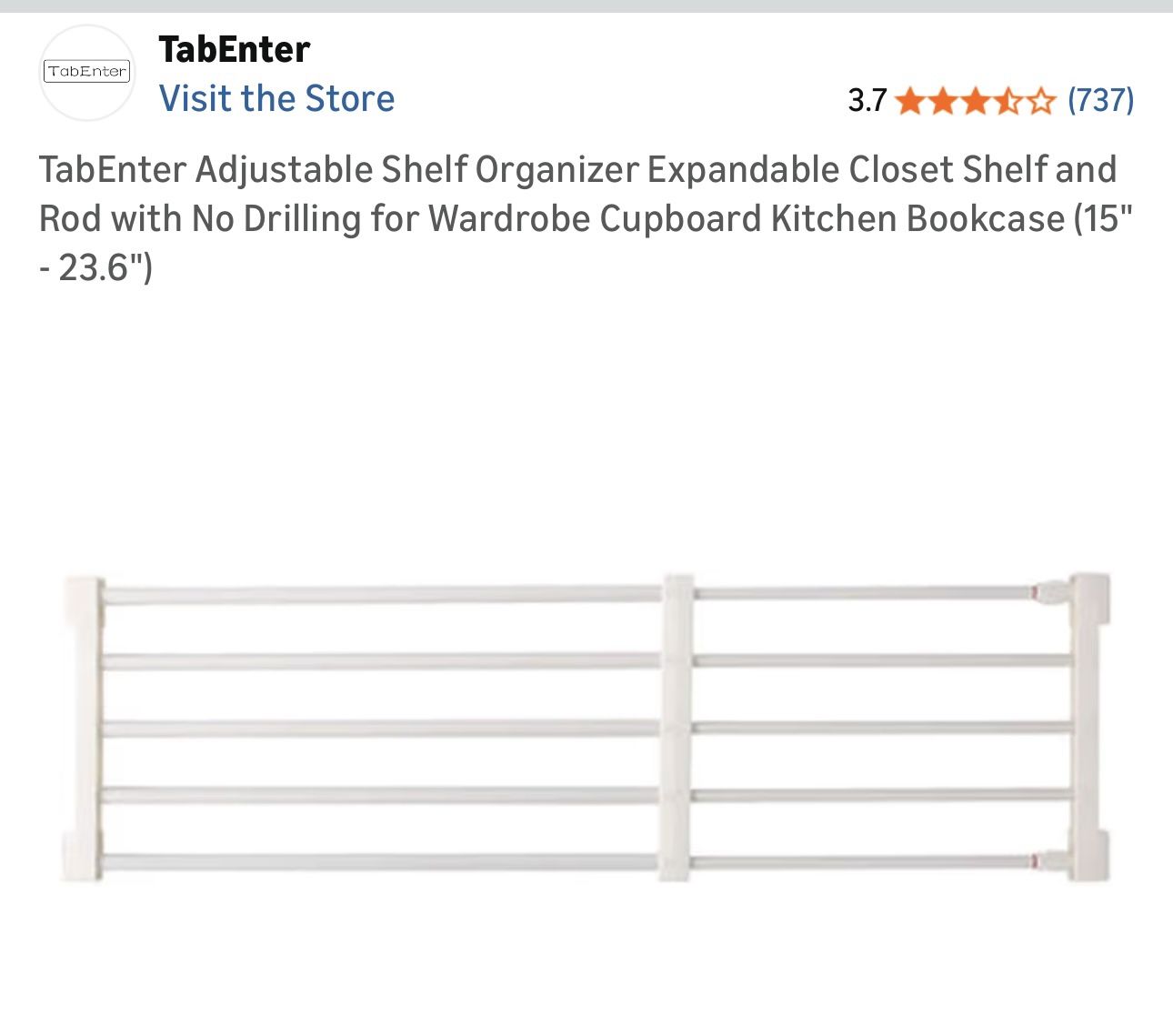Click the shelf's right end bracket

pos(1088,728)
